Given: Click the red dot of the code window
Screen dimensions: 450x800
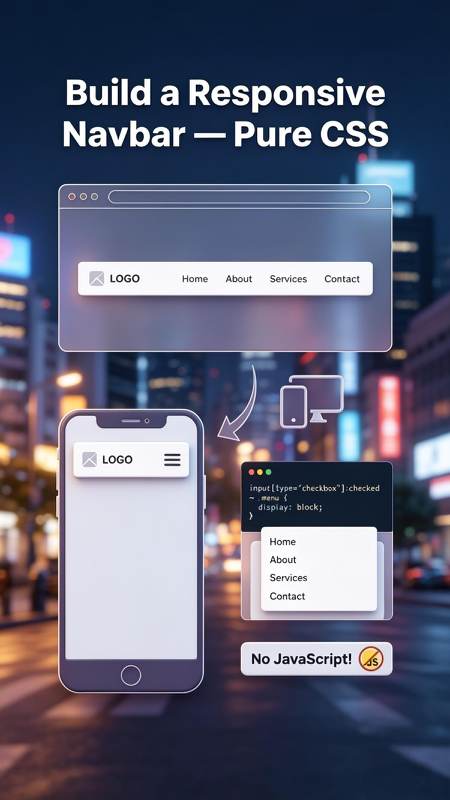Looking at the screenshot, I should pos(252,472).
